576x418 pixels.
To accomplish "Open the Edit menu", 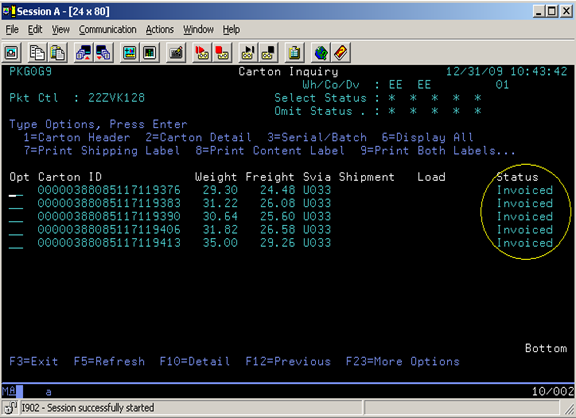I will coord(35,29).
